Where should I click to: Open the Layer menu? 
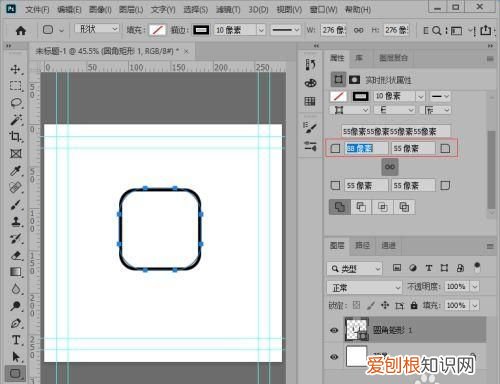[x=131, y=10]
